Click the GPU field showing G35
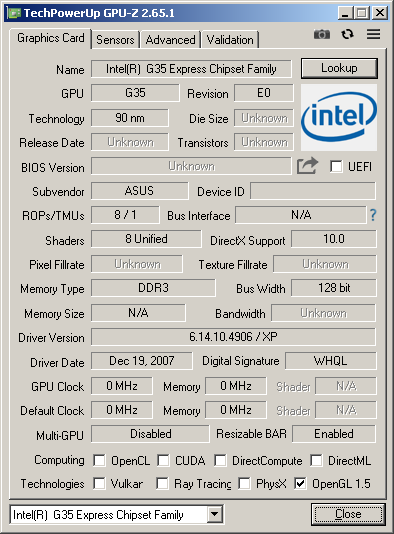The image size is (394, 534). pos(135,93)
